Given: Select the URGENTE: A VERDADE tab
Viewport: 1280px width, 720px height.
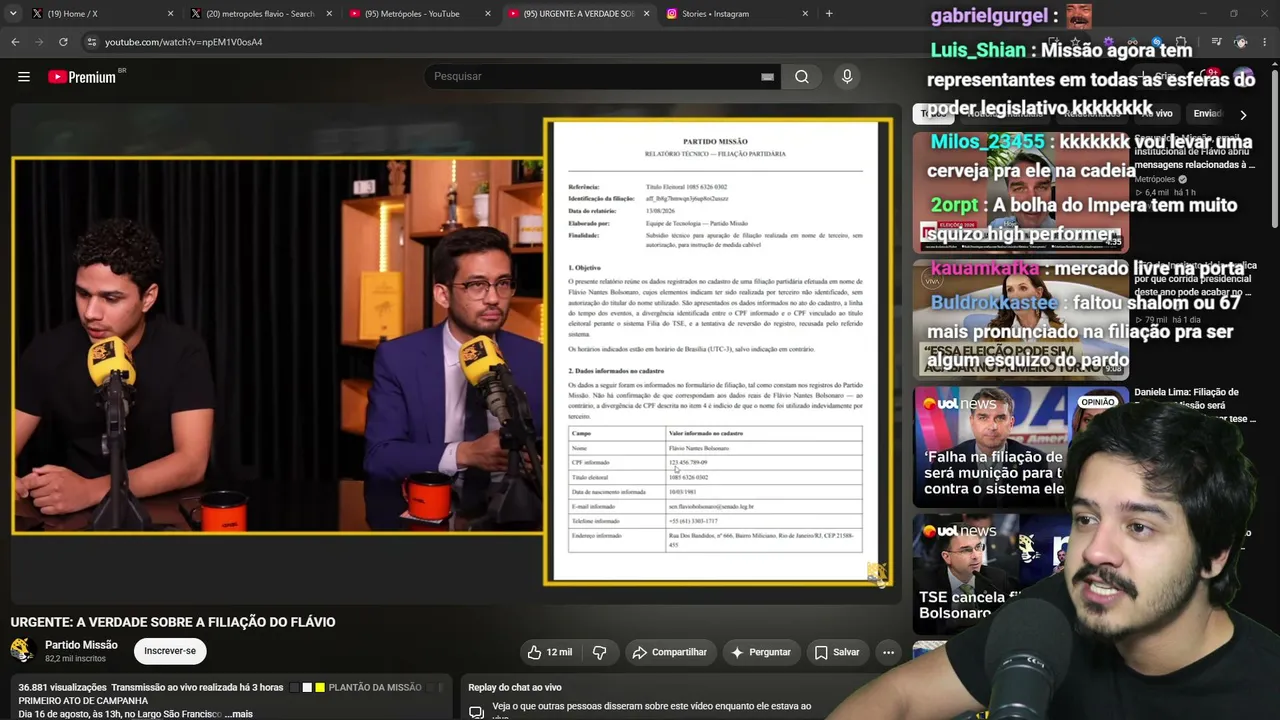Looking at the screenshot, I should point(579,14).
